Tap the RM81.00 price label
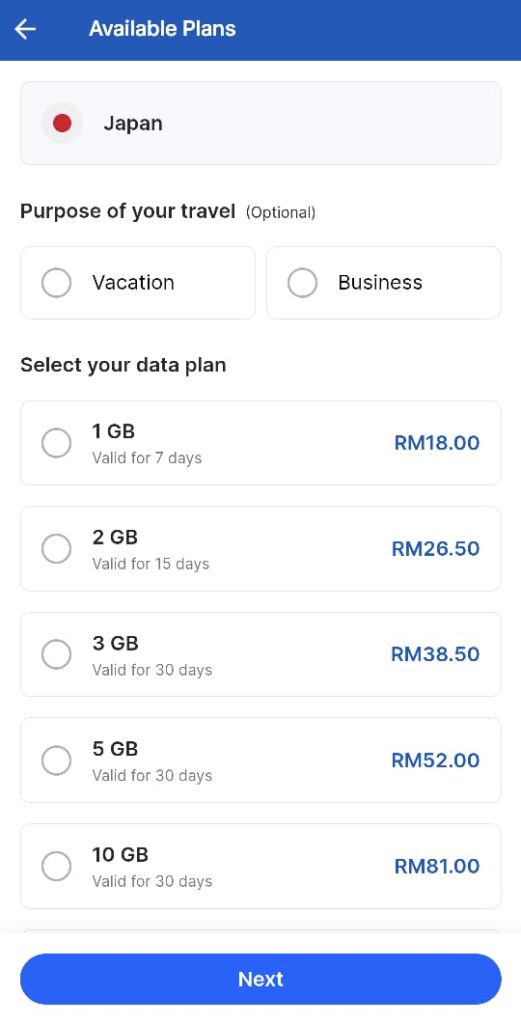The width and height of the screenshot is (521, 1024). coord(437,866)
